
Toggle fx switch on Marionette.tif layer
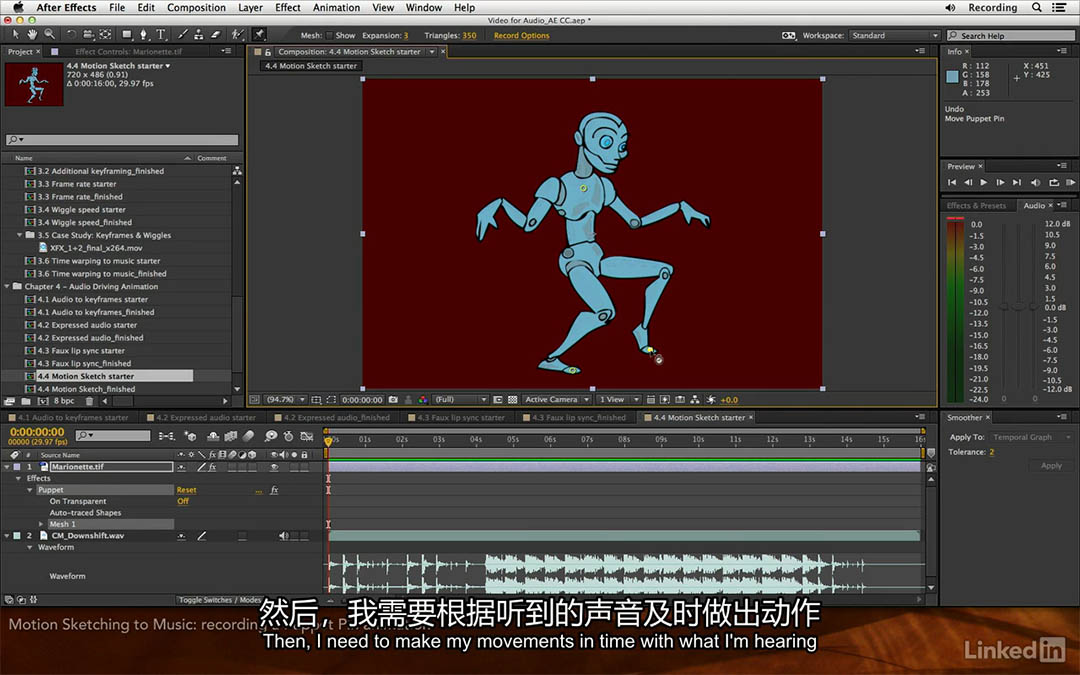click(x=213, y=467)
